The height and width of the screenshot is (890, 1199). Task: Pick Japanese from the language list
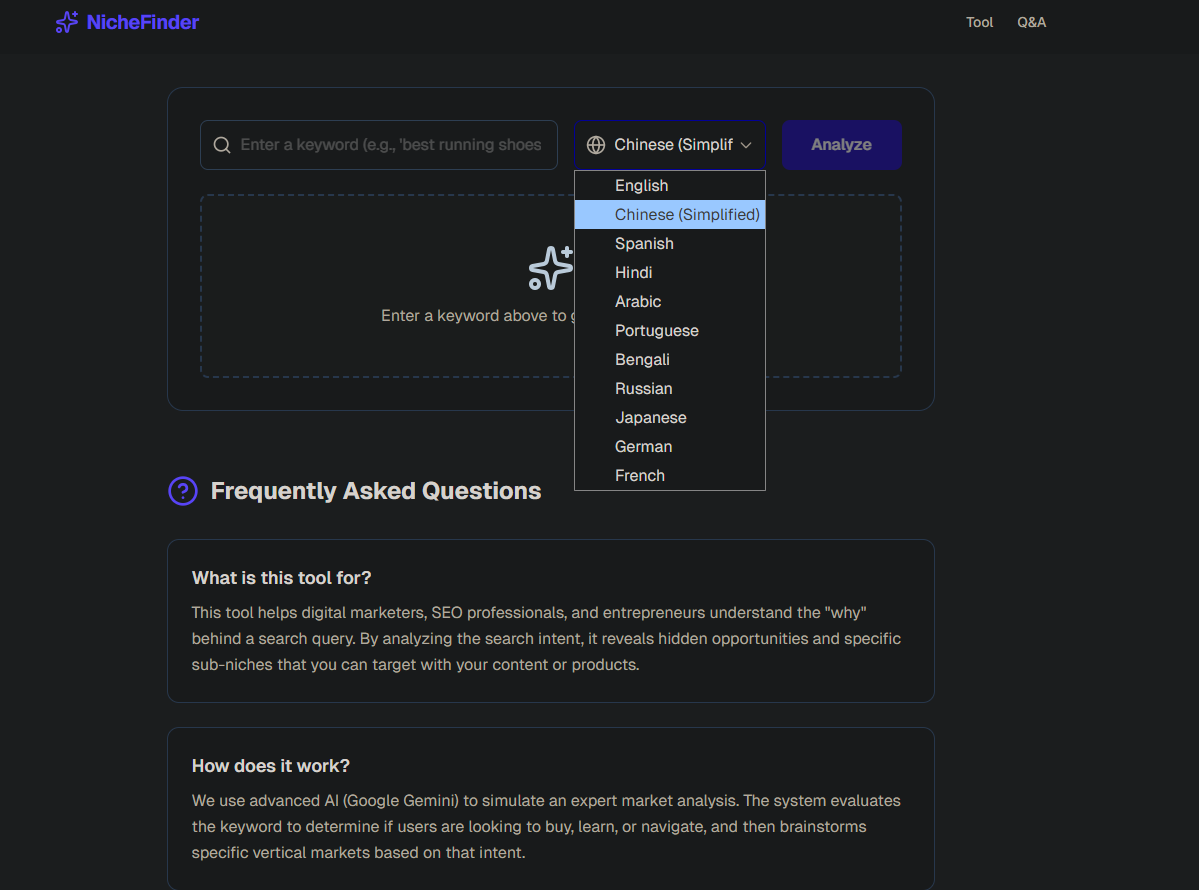pos(650,418)
